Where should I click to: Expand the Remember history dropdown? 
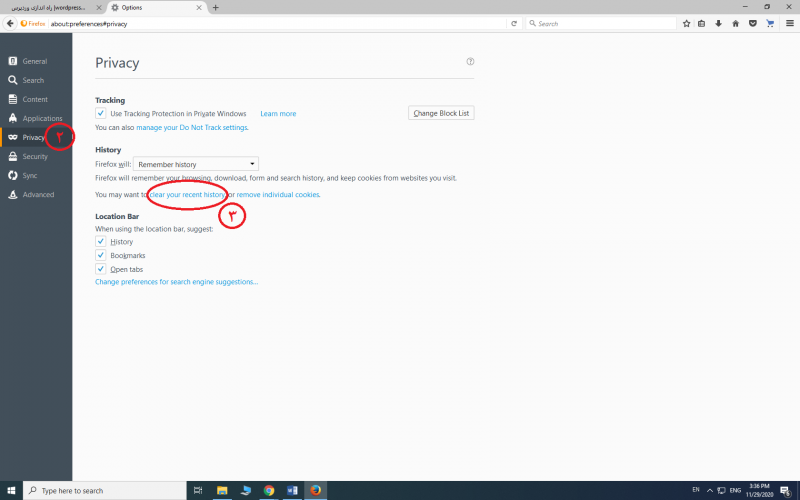(196, 164)
